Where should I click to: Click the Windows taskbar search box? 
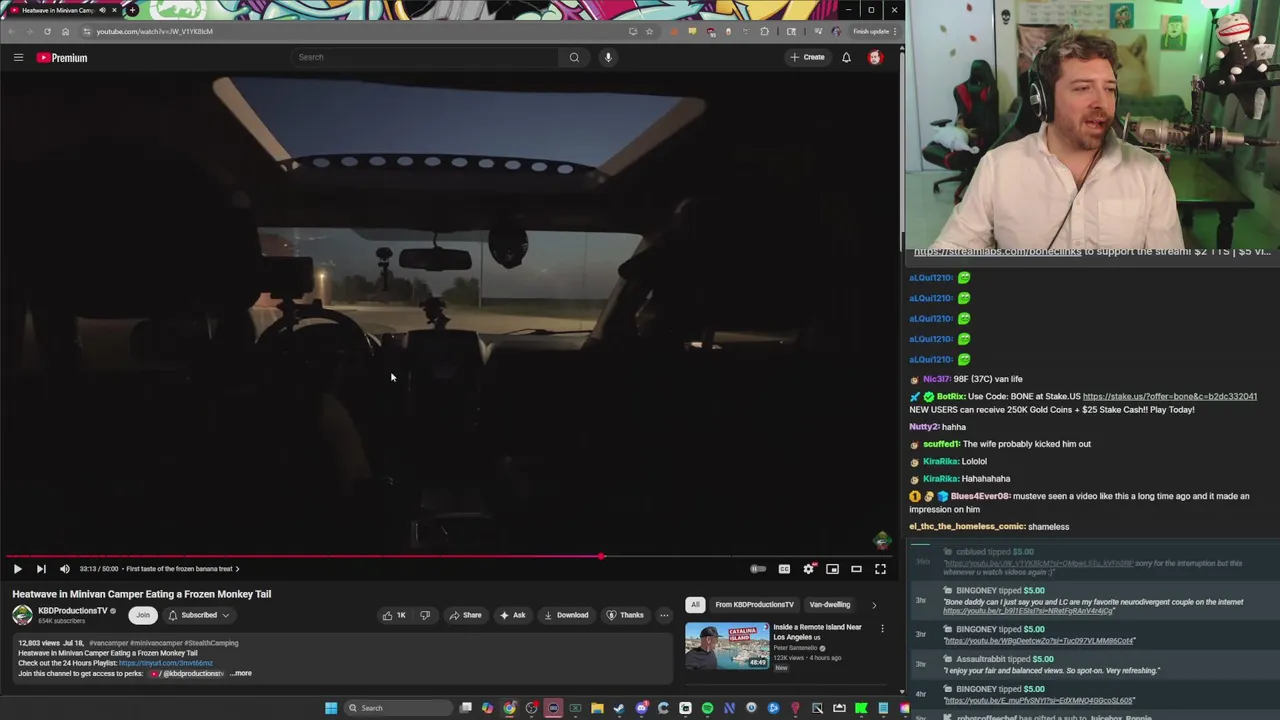click(398, 708)
